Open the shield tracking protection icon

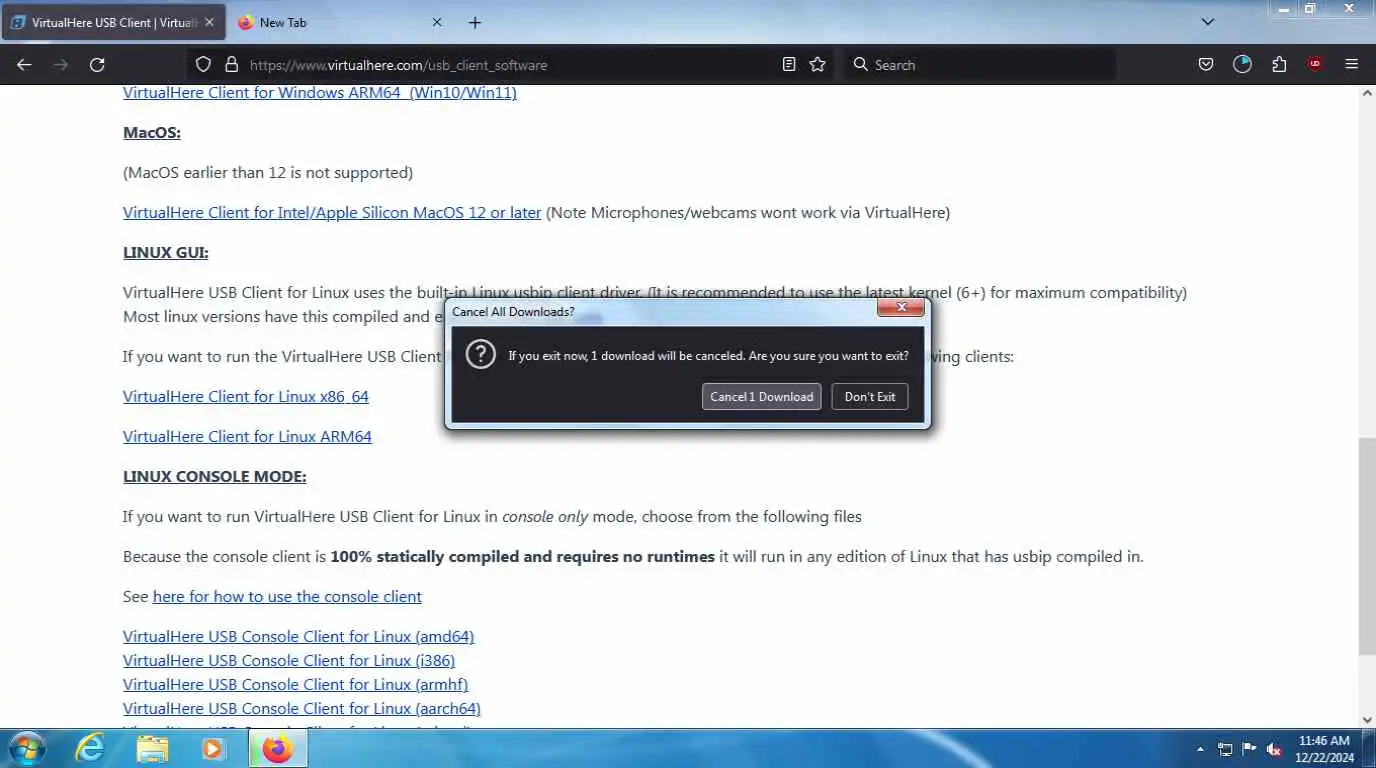[x=203, y=64]
